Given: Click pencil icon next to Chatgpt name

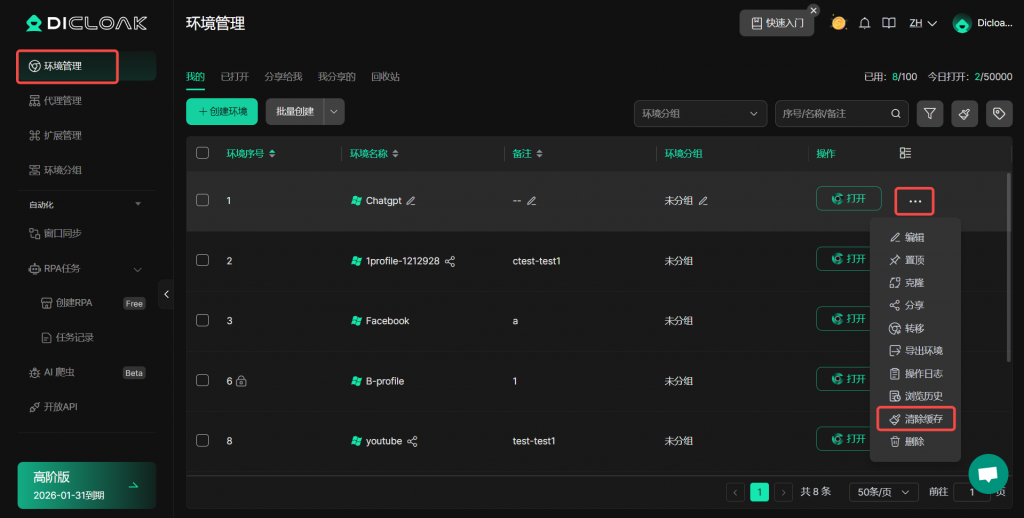Looking at the screenshot, I should (411, 201).
